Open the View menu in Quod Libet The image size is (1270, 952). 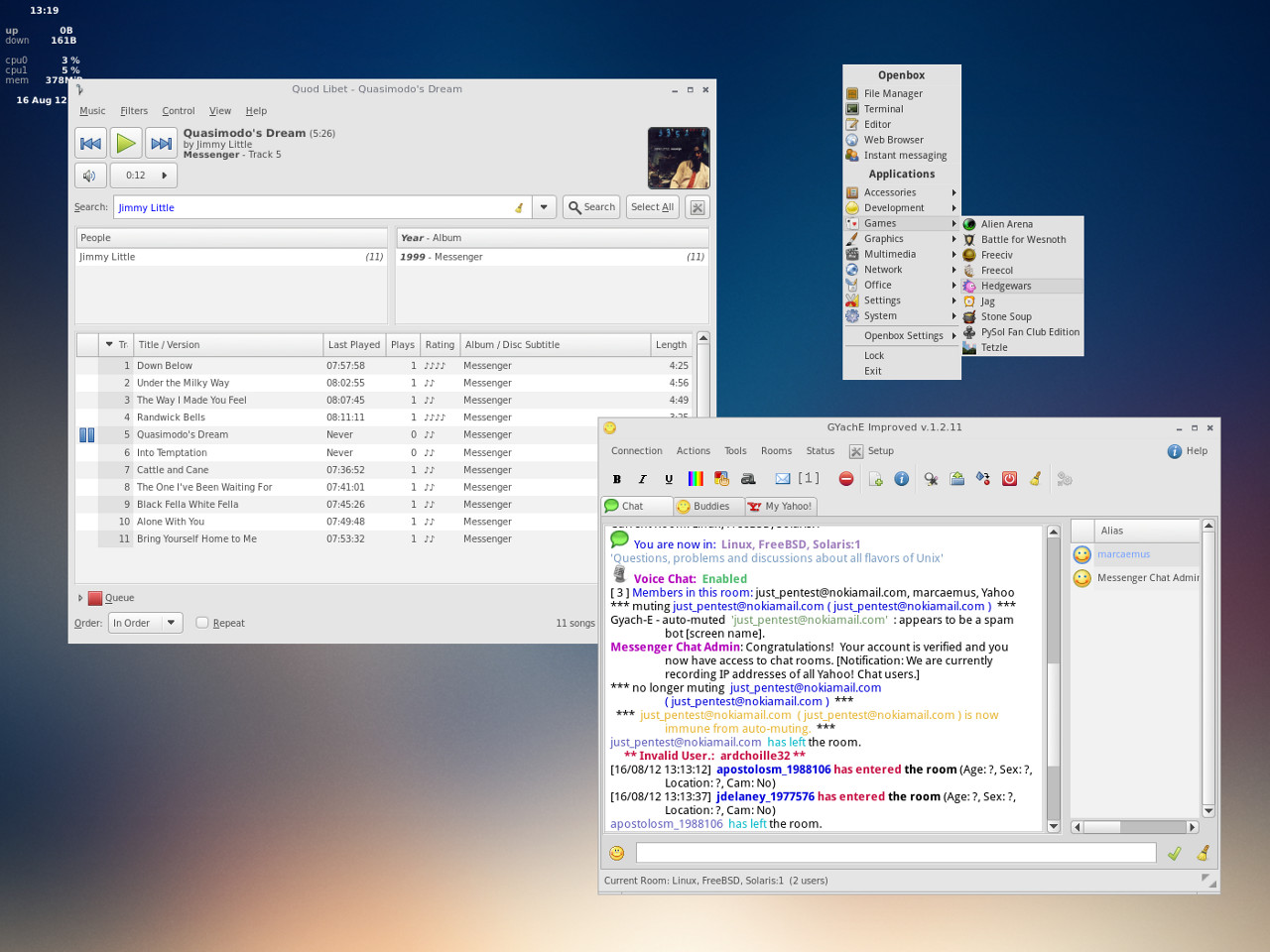pos(220,111)
